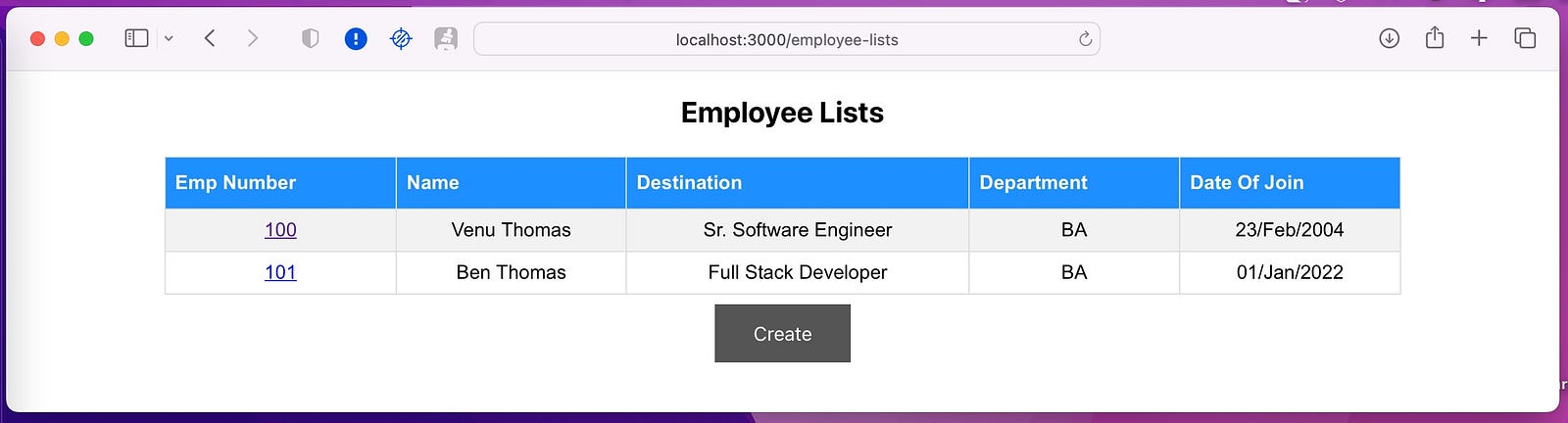Select the Emp Number column header

(280, 183)
